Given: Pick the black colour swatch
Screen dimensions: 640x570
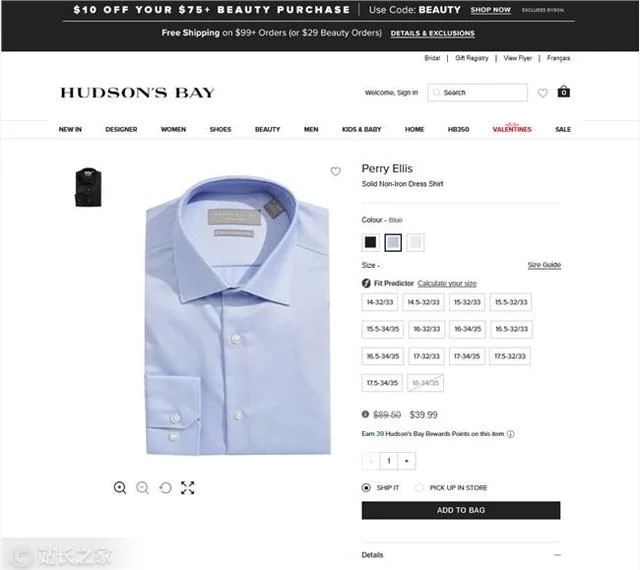Looking at the screenshot, I should pyautogui.click(x=371, y=243).
